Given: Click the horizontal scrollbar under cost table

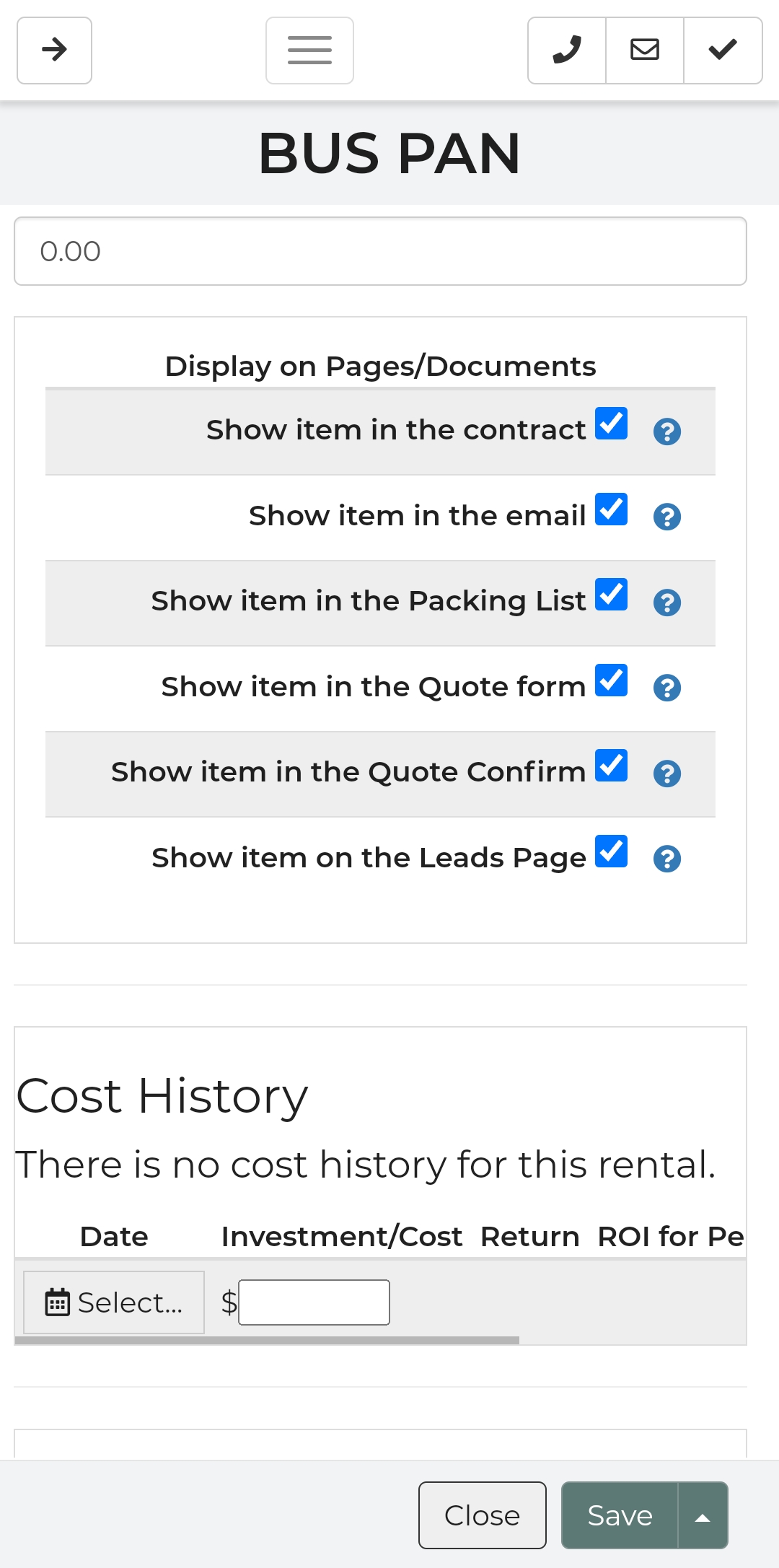Looking at the screenshot, I should click(x=267, y=1340).
